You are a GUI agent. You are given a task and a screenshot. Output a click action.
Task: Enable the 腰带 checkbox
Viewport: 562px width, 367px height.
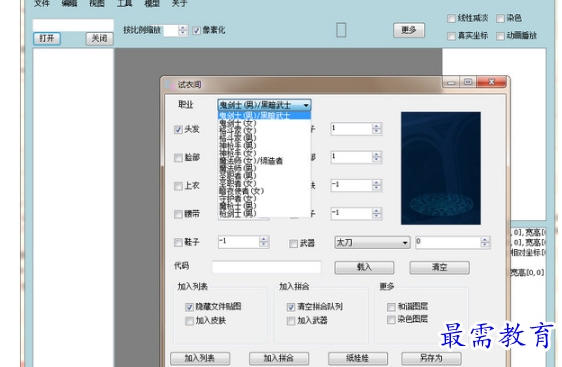coord(178,214)
